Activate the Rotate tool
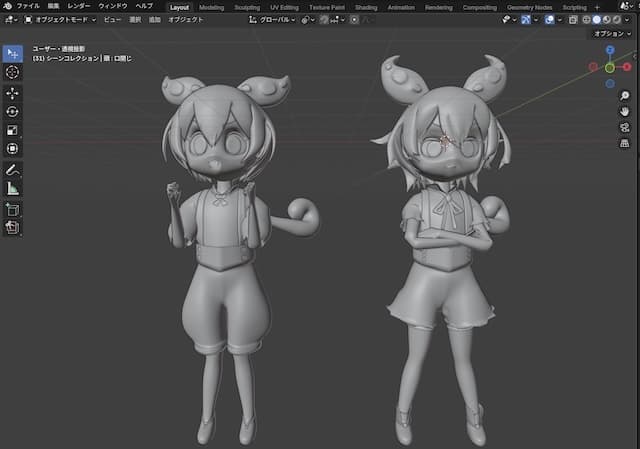Screen dimensions: 640x449 click(12, 111)
